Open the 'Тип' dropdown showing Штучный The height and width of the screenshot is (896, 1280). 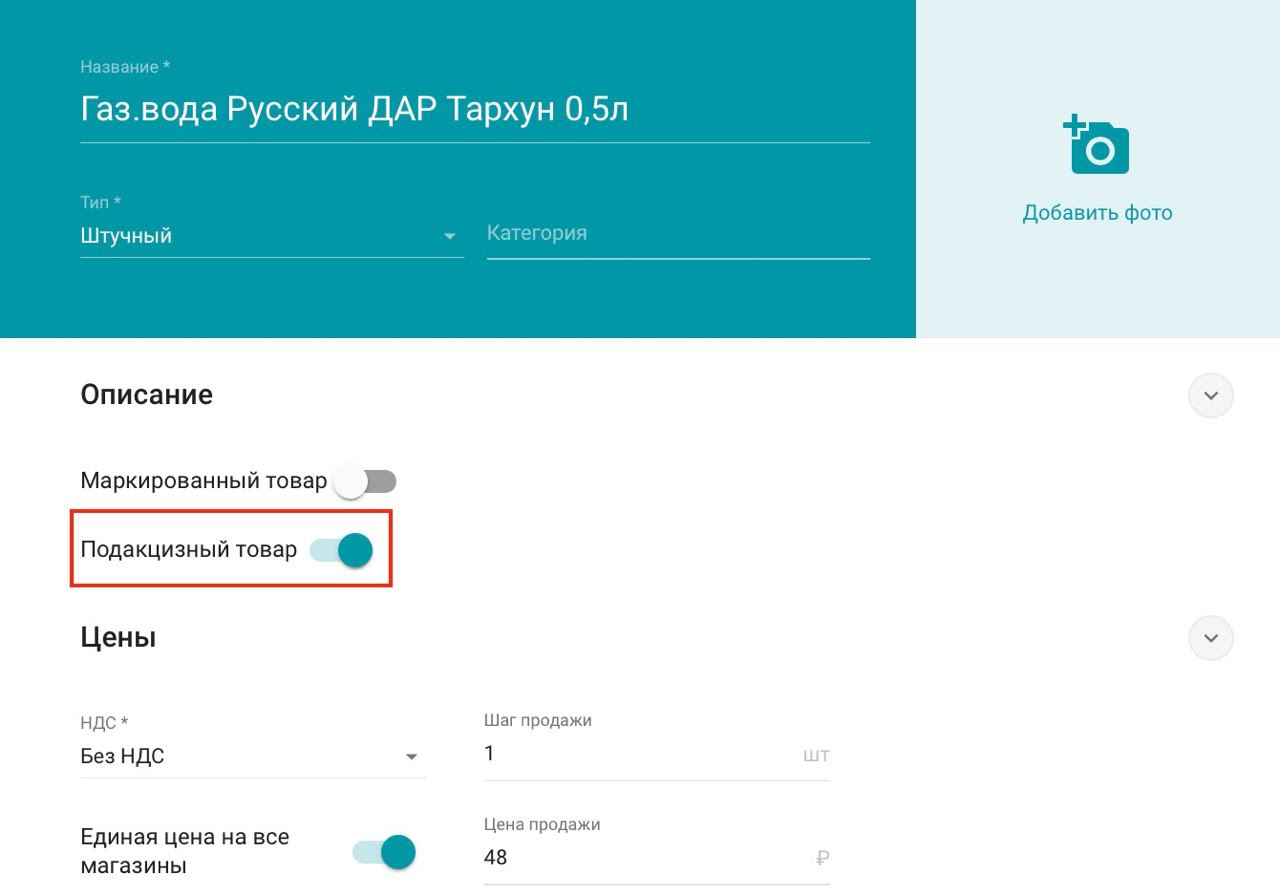(x=271, y=236)
